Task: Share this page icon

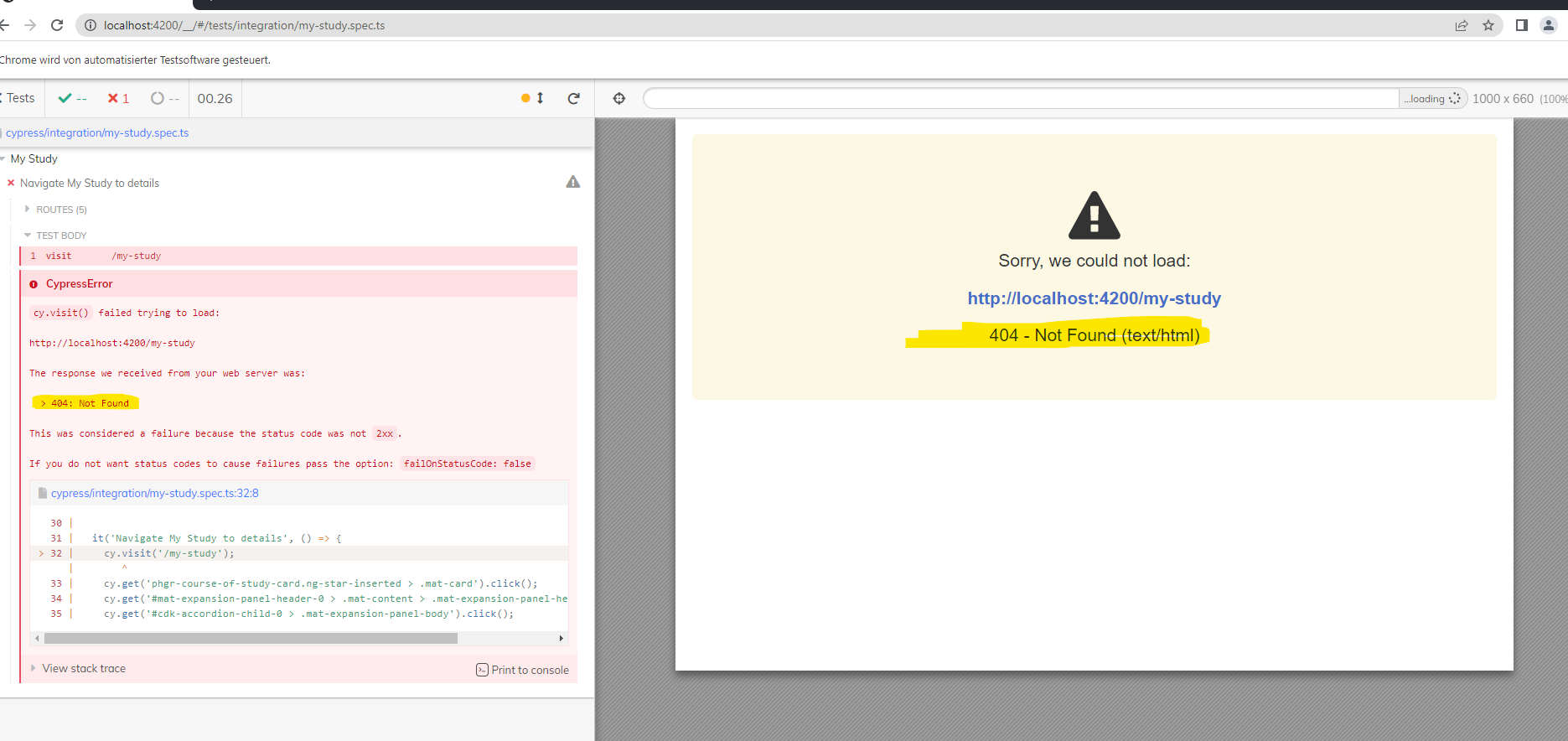Action: point(1462,25)
